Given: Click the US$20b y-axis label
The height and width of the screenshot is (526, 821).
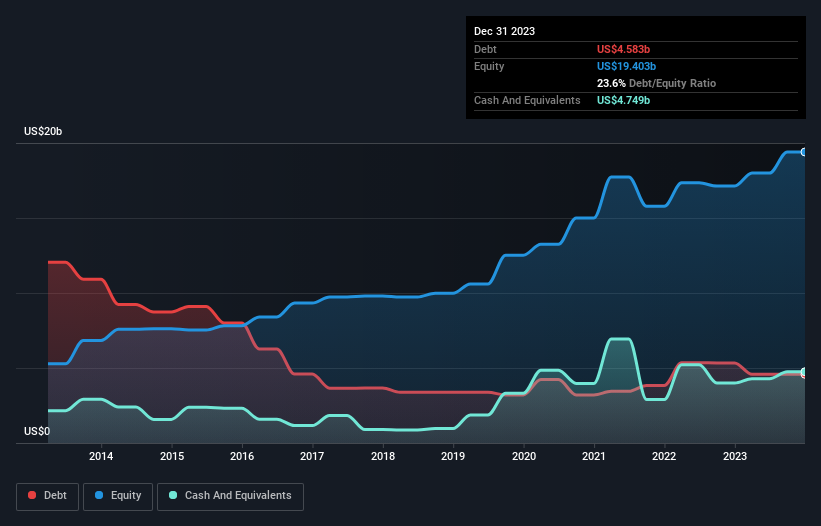Looking at the screenshot, I should click(x=43, y=131).
